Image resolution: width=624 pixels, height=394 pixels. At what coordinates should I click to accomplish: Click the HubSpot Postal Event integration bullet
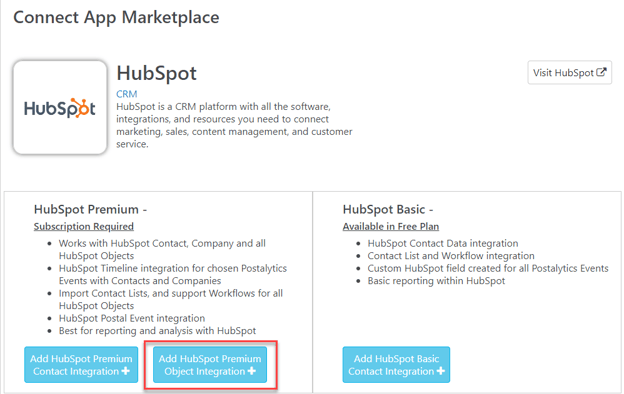click(132, 318)
